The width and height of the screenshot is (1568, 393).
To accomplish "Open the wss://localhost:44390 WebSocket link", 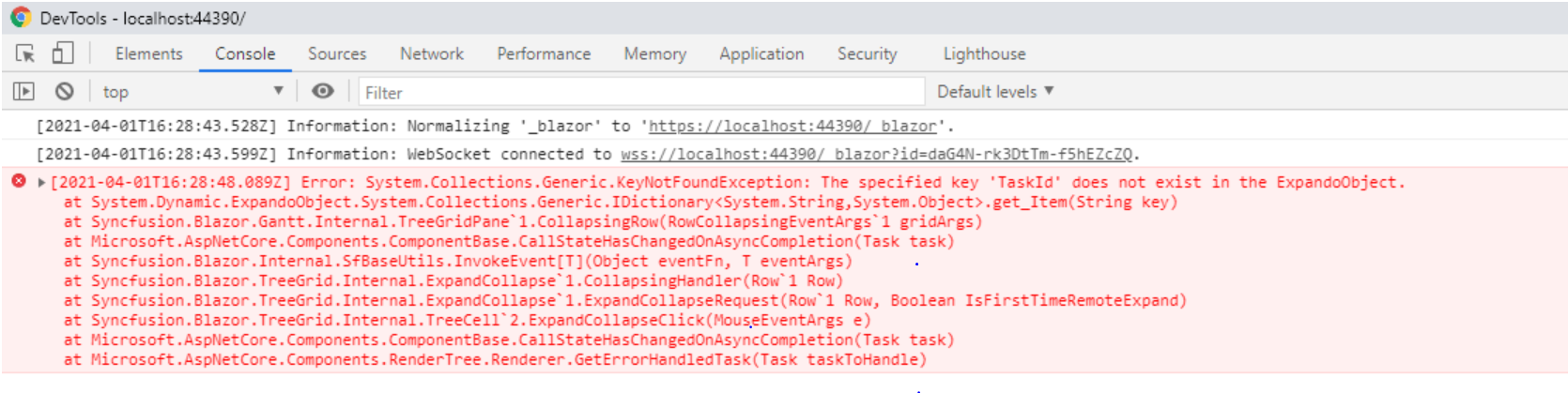I will coord(876,154).
